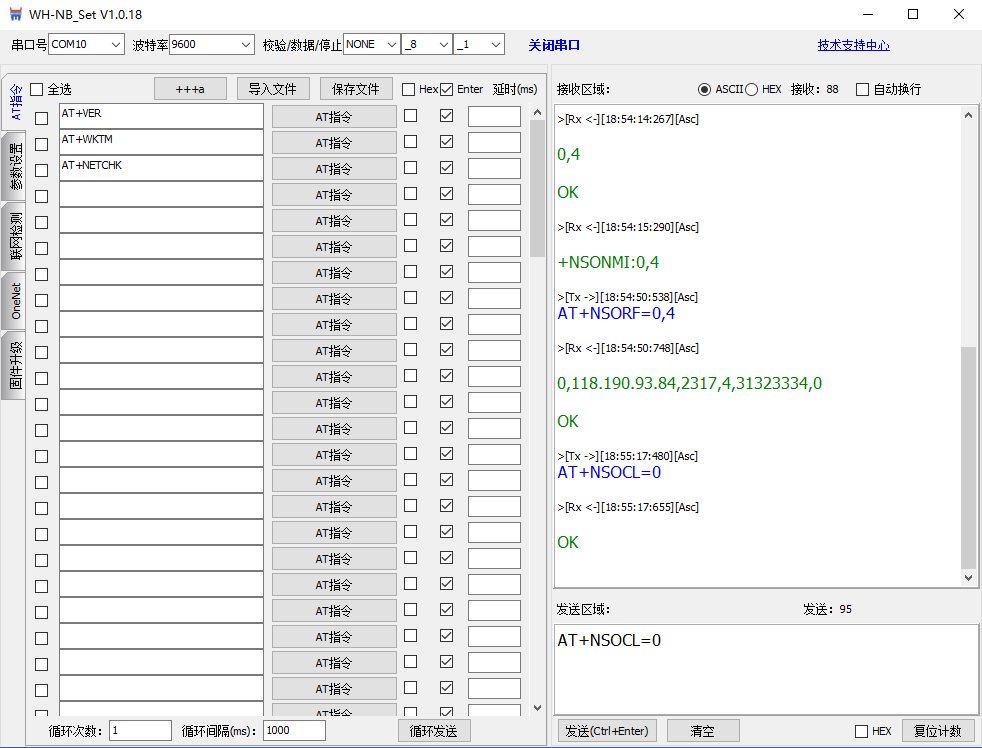Click the AT+VER command input field
982x748 pixels.
[x=162, y=117]
